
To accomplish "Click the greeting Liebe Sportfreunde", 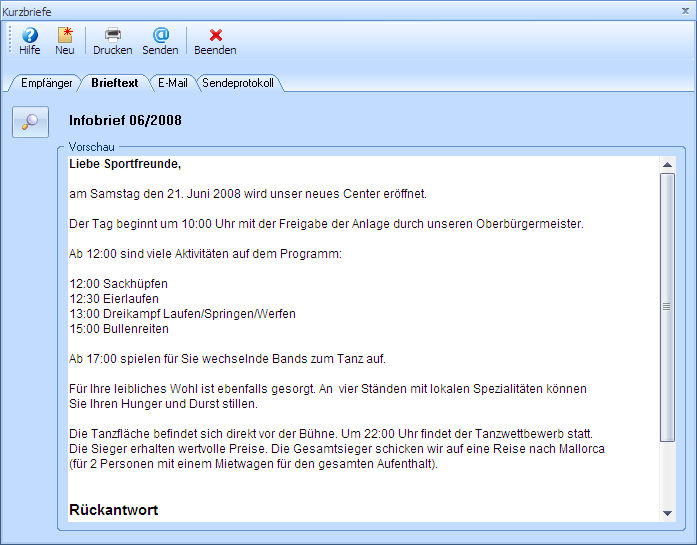I will click(125, 164).
